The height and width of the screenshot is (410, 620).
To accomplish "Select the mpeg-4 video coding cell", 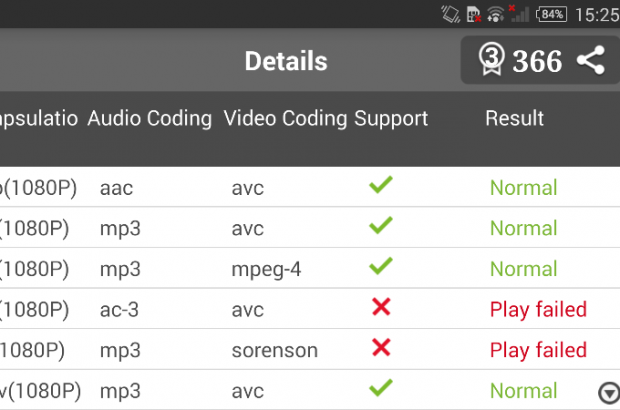I will (264, 269).
